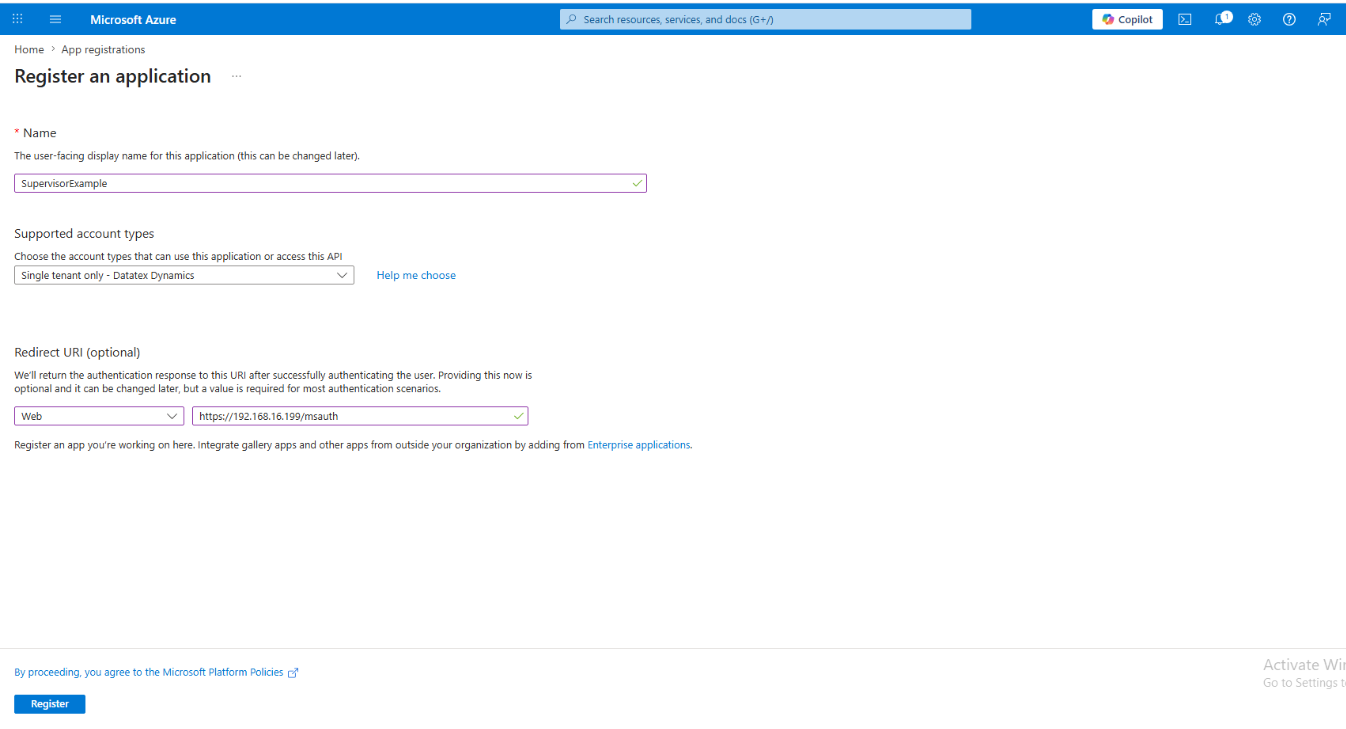
Task: Expand the Supported account types dropdown
Action: coord(184,275)
